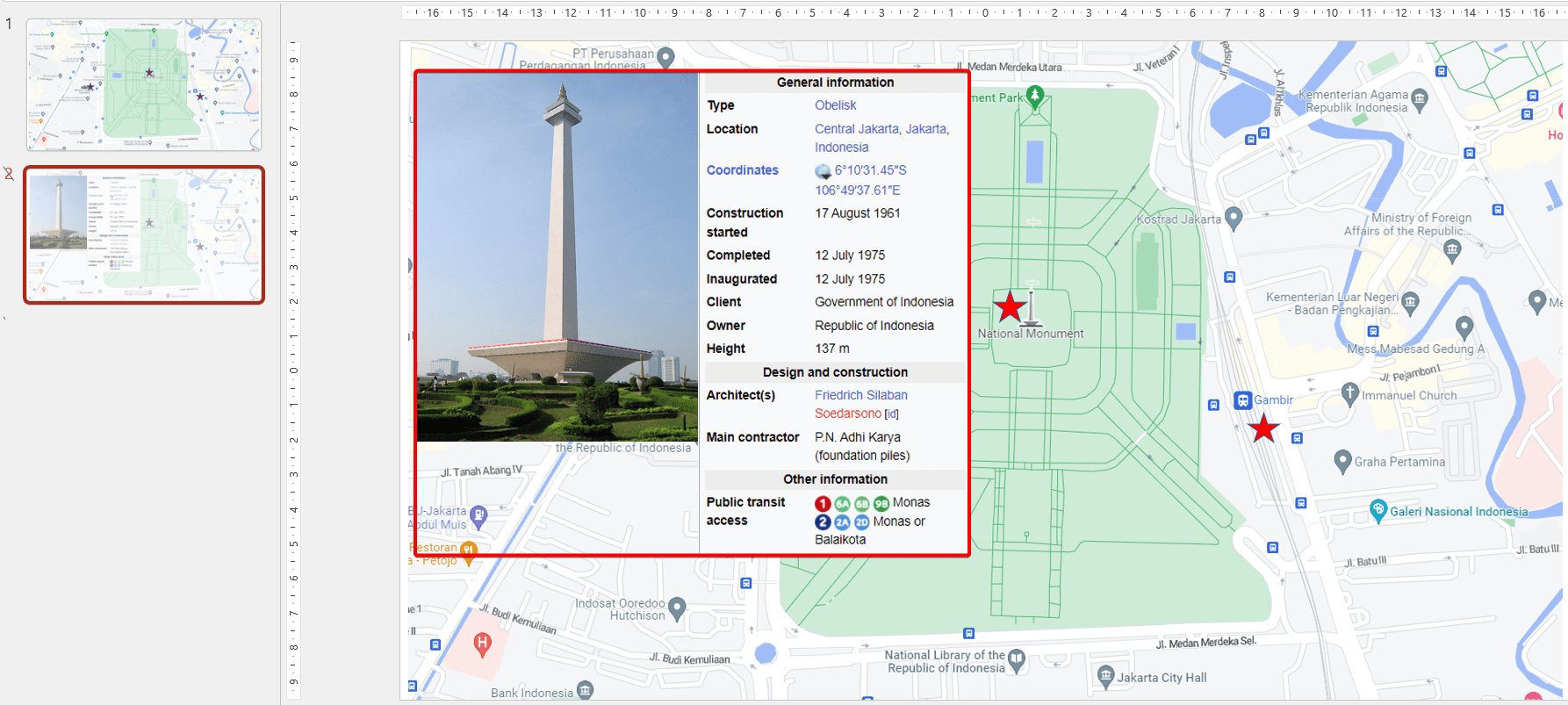This screenshot has height=705, width=1568.
Task: Click the Public transit access label
Action: click(x=745, y=511)
